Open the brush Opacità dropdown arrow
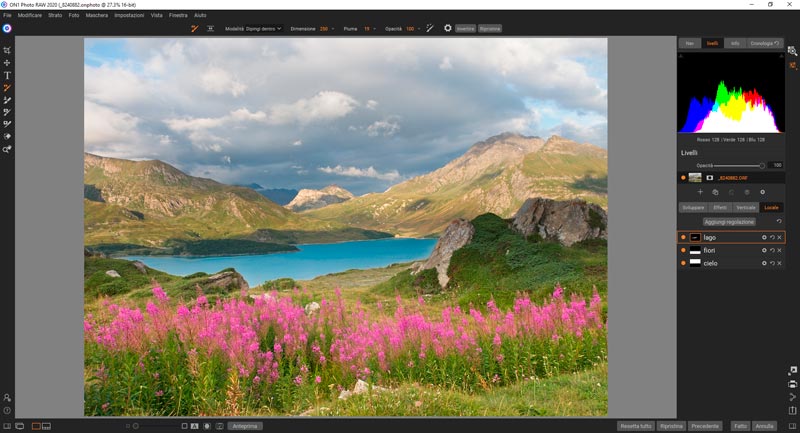The height and width of the screenshot is (433, 800). pyautogui.click(x=419, y=29)
